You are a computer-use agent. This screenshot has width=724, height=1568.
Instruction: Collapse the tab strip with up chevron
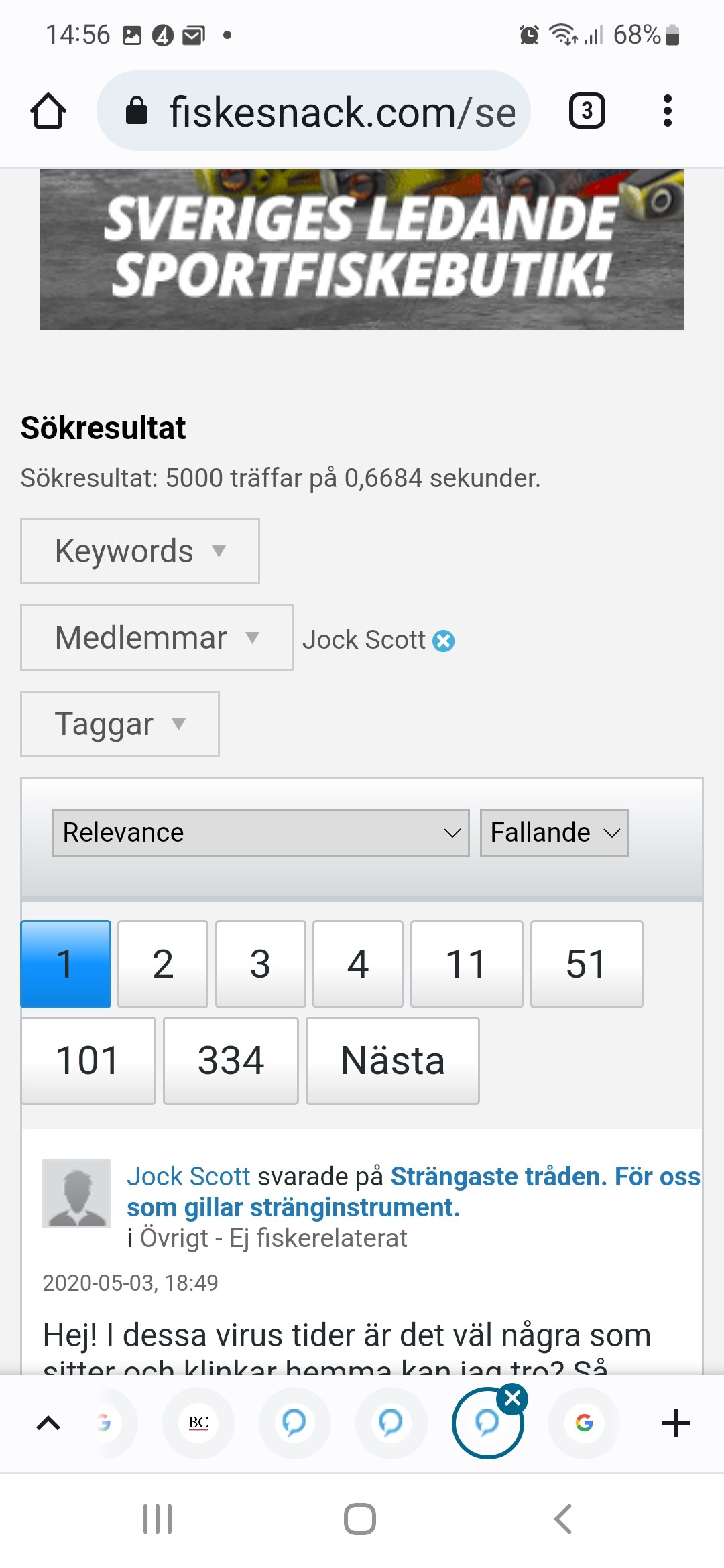pos(48,1423)
